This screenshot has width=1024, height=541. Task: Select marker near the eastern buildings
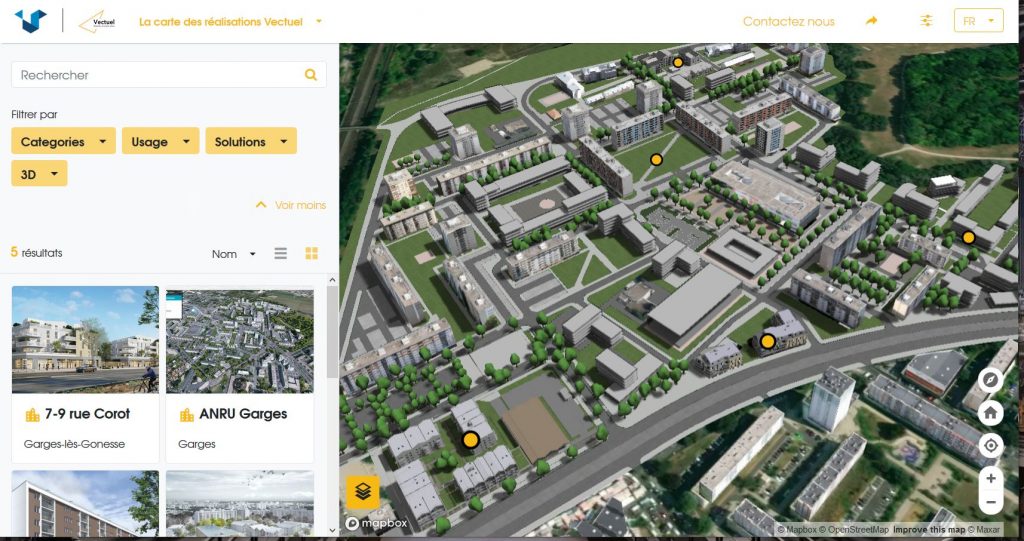968,237
